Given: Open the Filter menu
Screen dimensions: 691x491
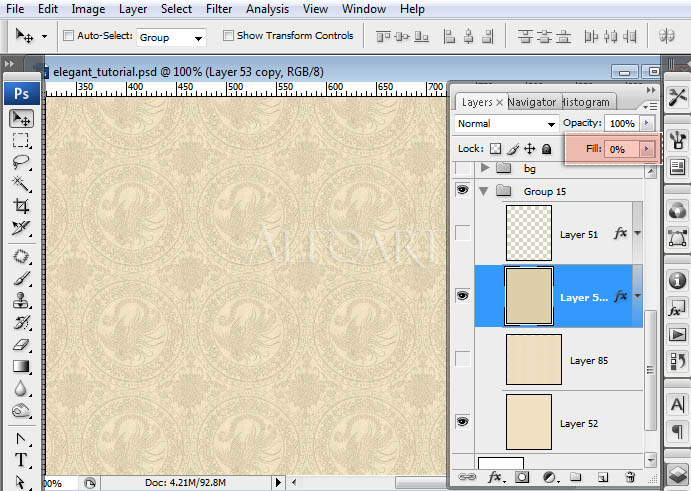Looking at the screenshot, I should [218, 9].
